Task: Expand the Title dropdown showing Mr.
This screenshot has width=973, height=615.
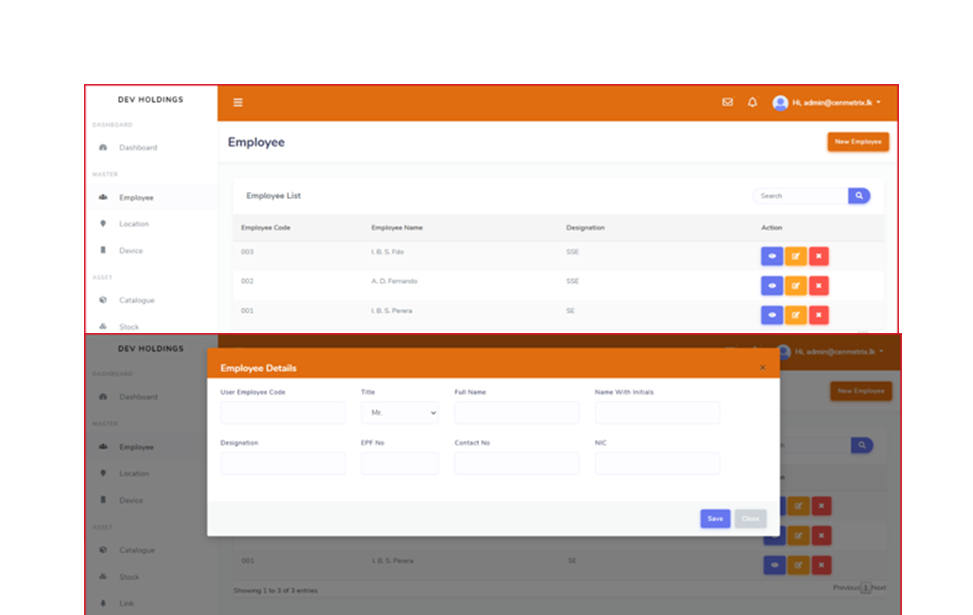Action: pyautogui.click(x=399, y=412)
